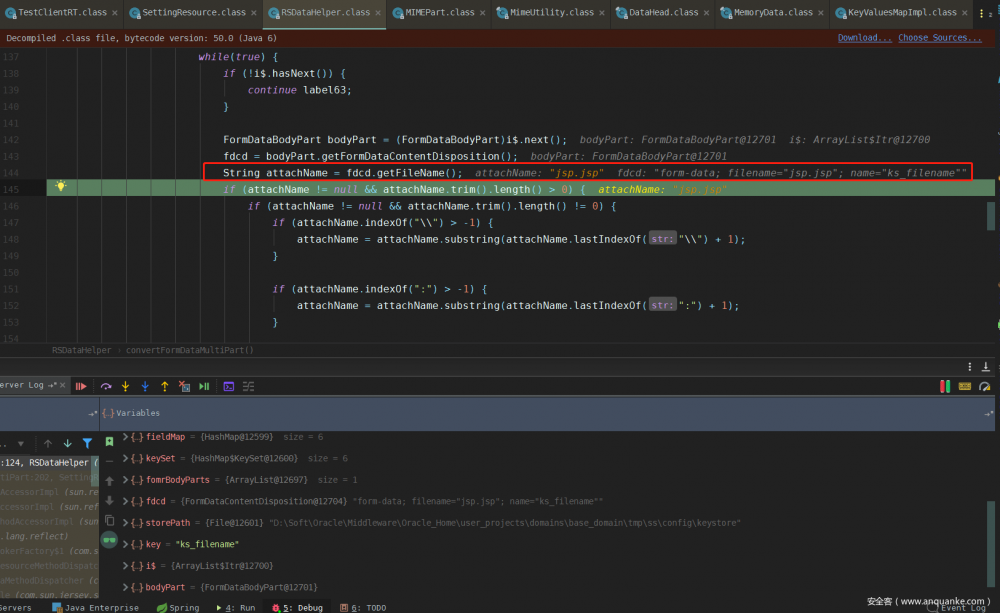Toggle the frames filter funnel icon
Image resolution: width=1000 pixels, height=613 pixels.
point(87,443)
